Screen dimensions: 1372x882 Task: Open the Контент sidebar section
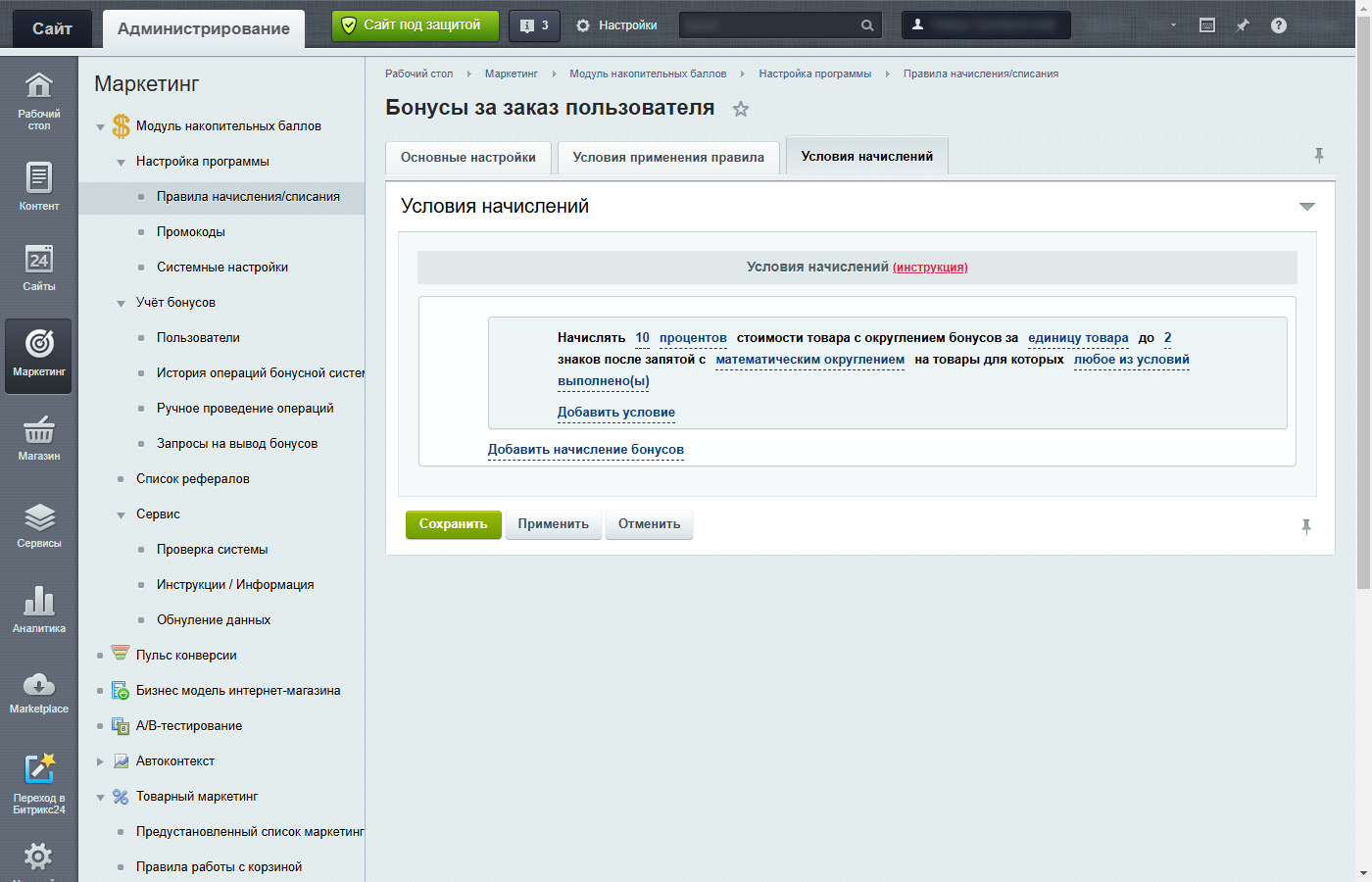point(38,186)
